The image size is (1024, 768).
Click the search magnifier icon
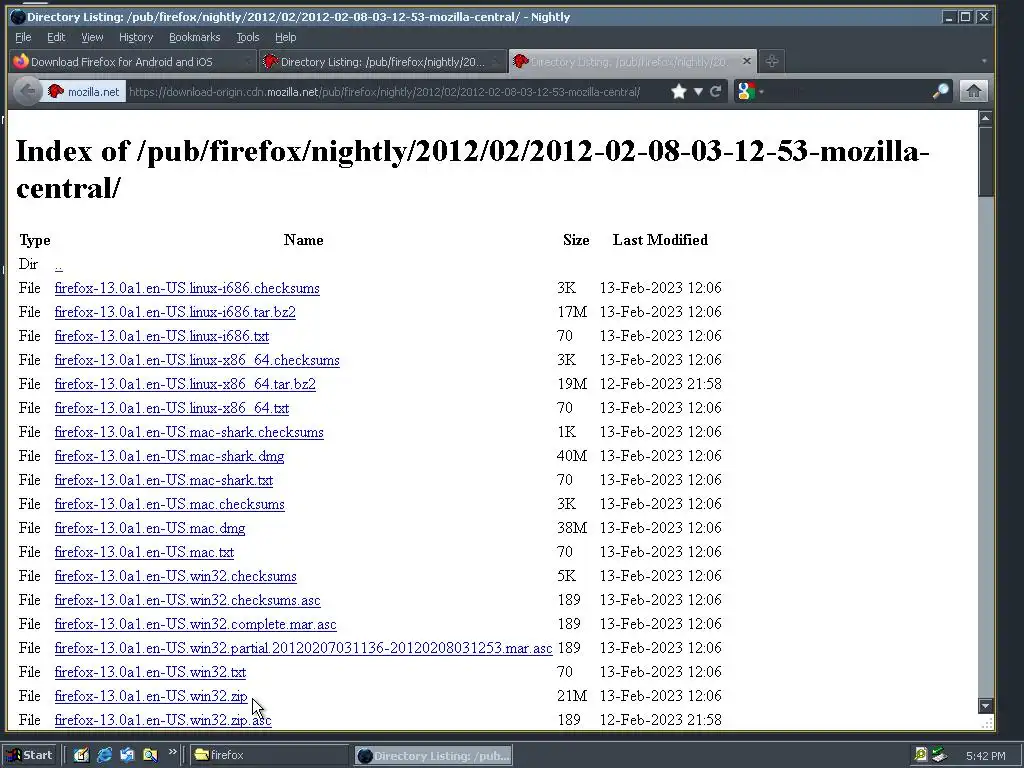point(941,91)
